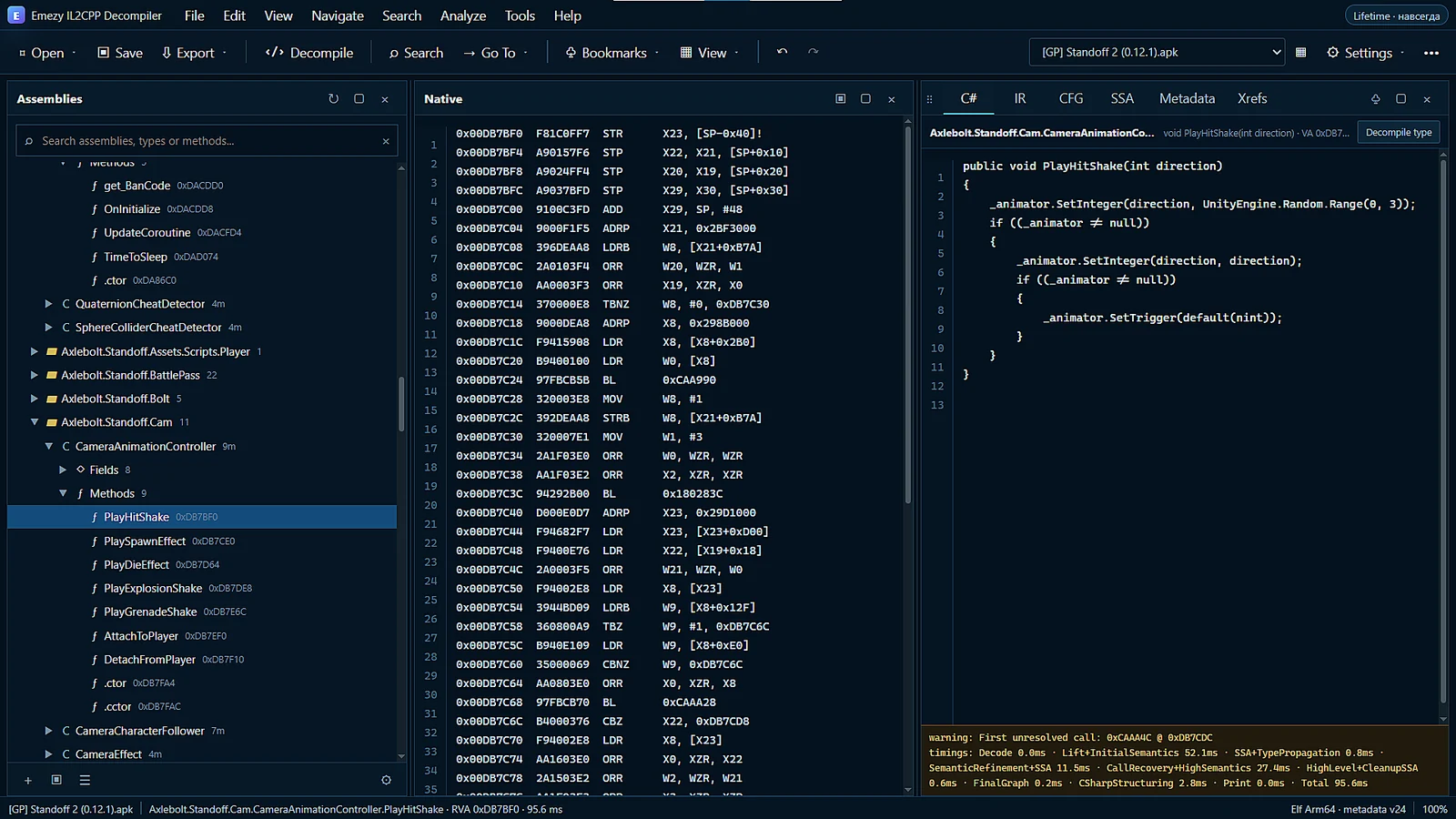Open the Analyze menu
This screenshot has height=819, width=1456.
click(463, 15)
